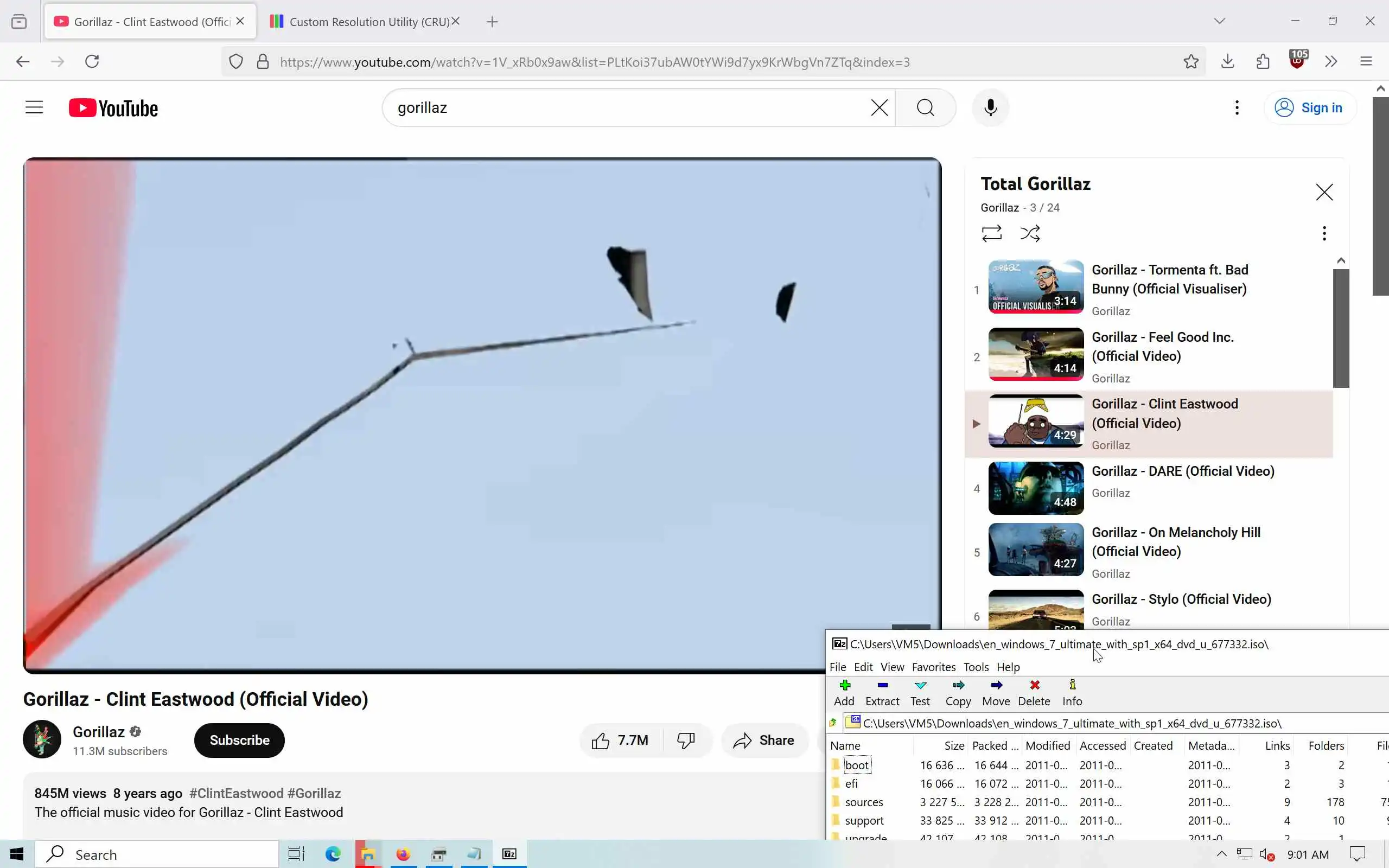Open the 7-Zip Favorites menu

(933, 667)
